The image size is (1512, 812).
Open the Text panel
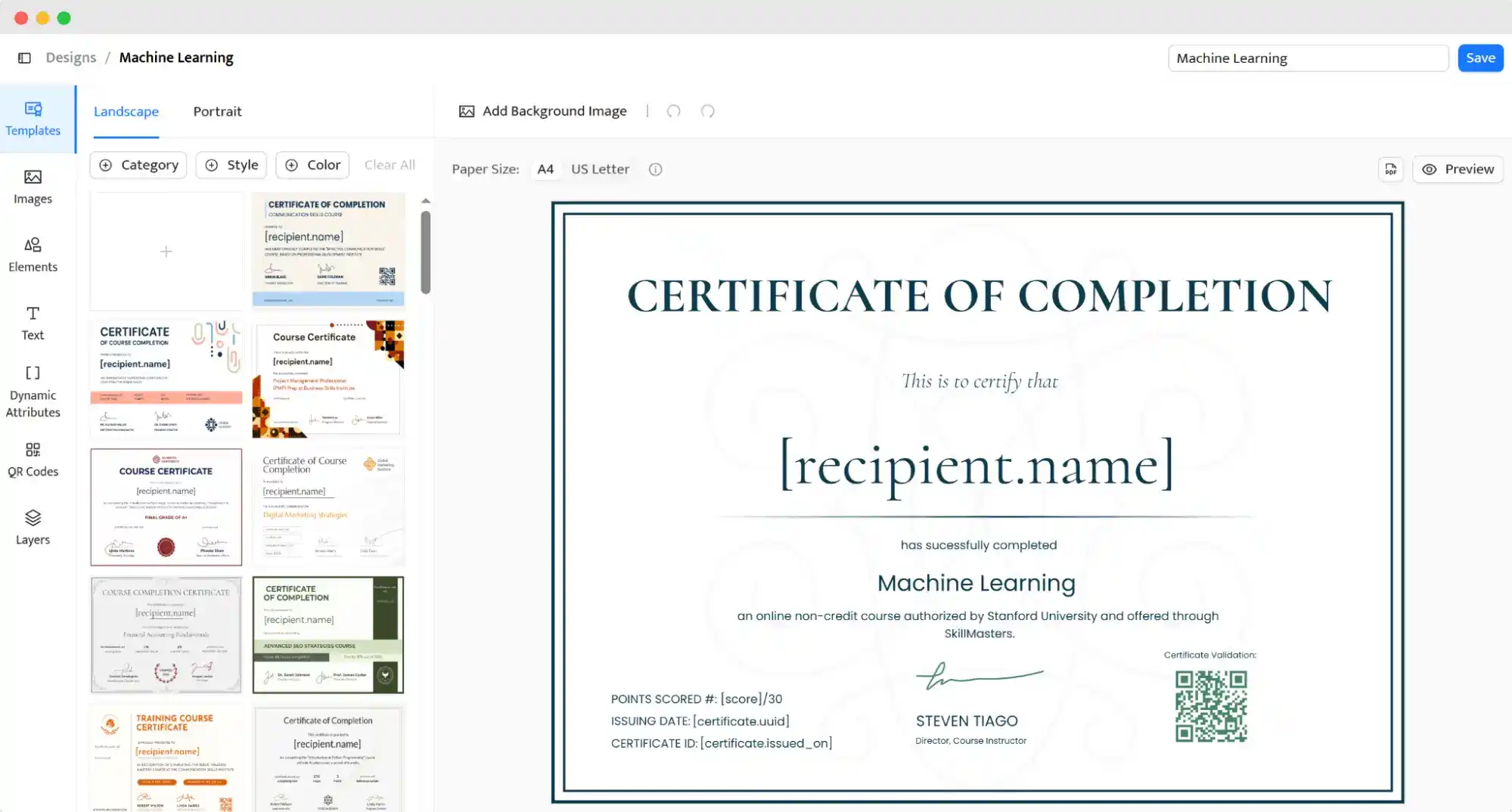[32, 322]
